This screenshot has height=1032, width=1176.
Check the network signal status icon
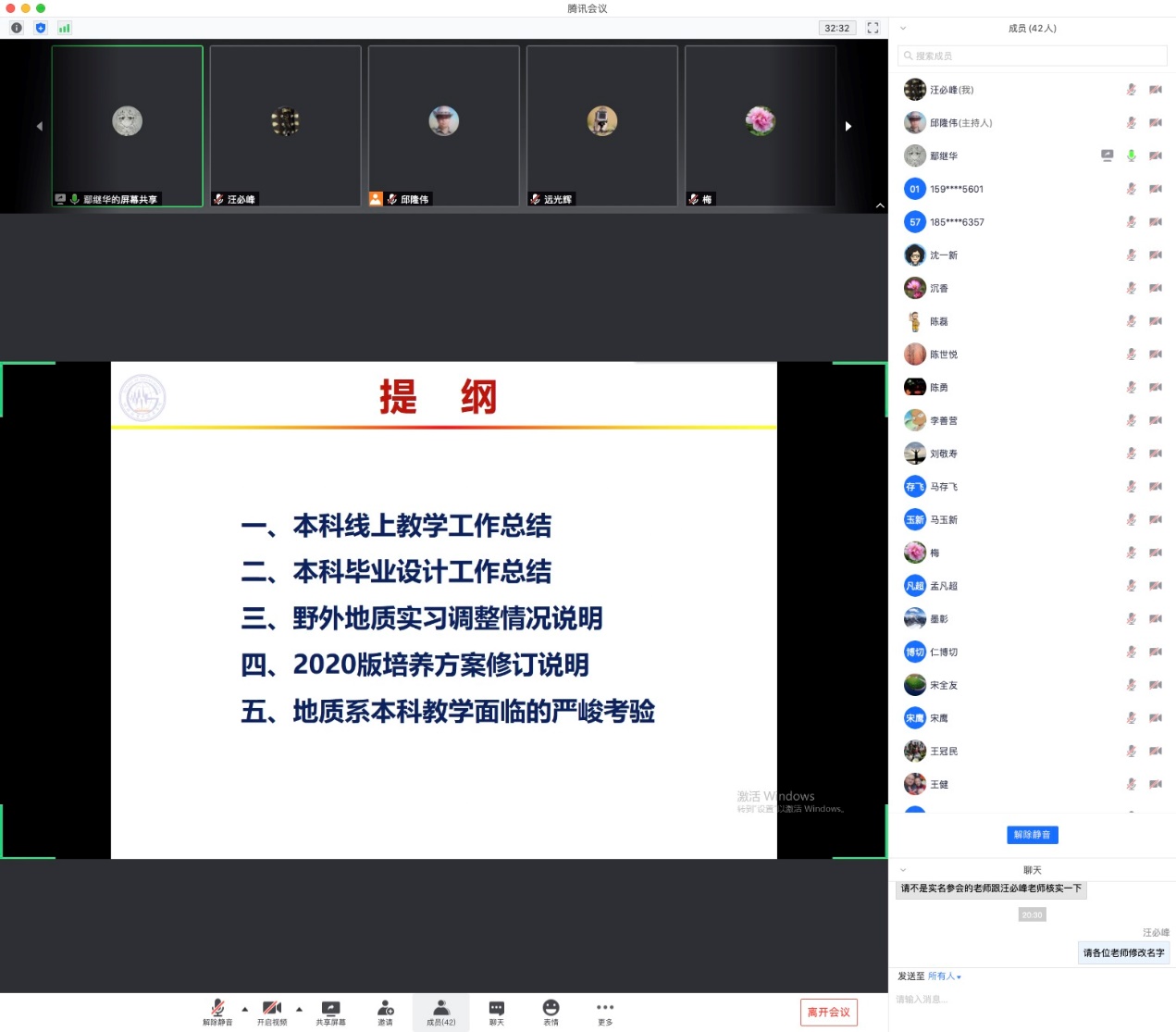(x=64, y=28)
